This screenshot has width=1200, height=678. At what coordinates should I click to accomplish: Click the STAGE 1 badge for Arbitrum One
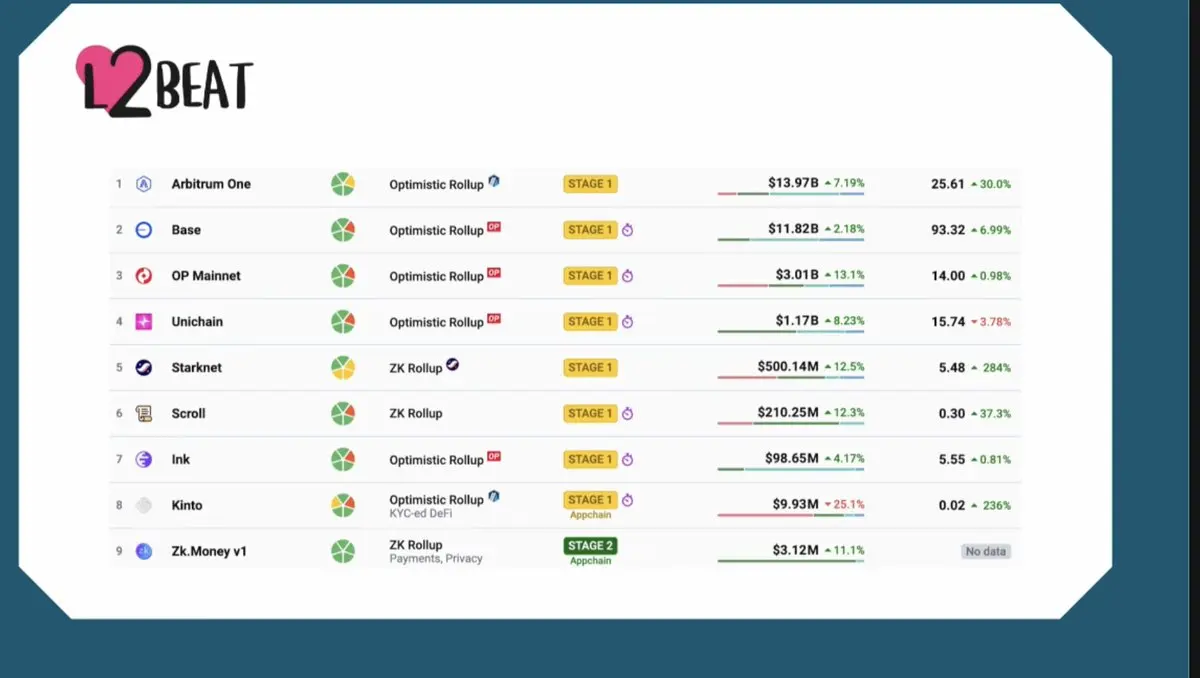(x=590, y=184)
